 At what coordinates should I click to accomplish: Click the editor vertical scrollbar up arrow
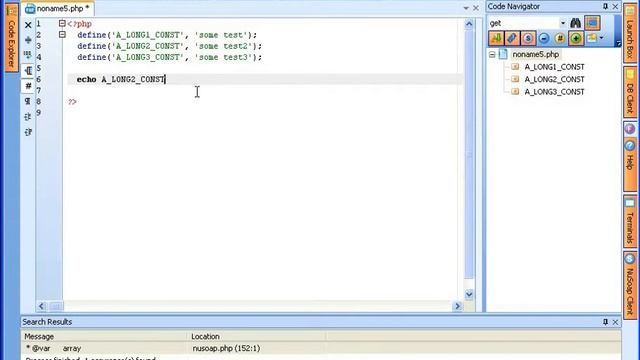469,24
